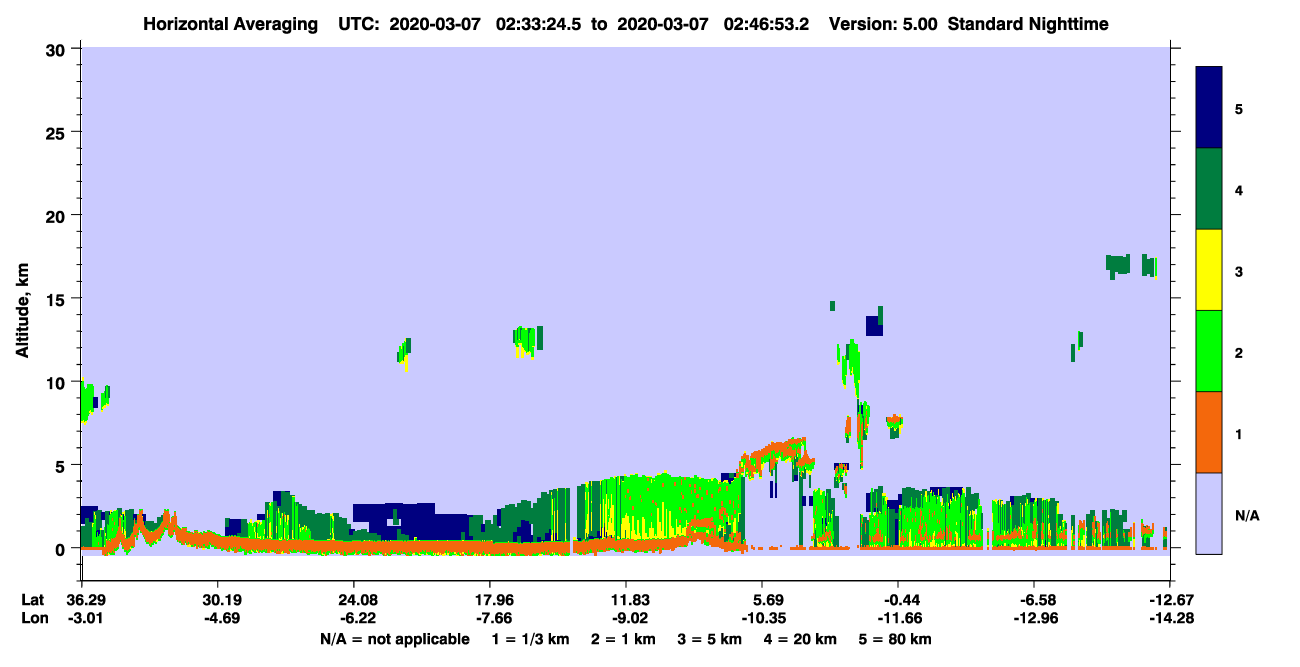Click the orange level 1 colorbar segment
1300x667 pixels.
coord(1209,432)
